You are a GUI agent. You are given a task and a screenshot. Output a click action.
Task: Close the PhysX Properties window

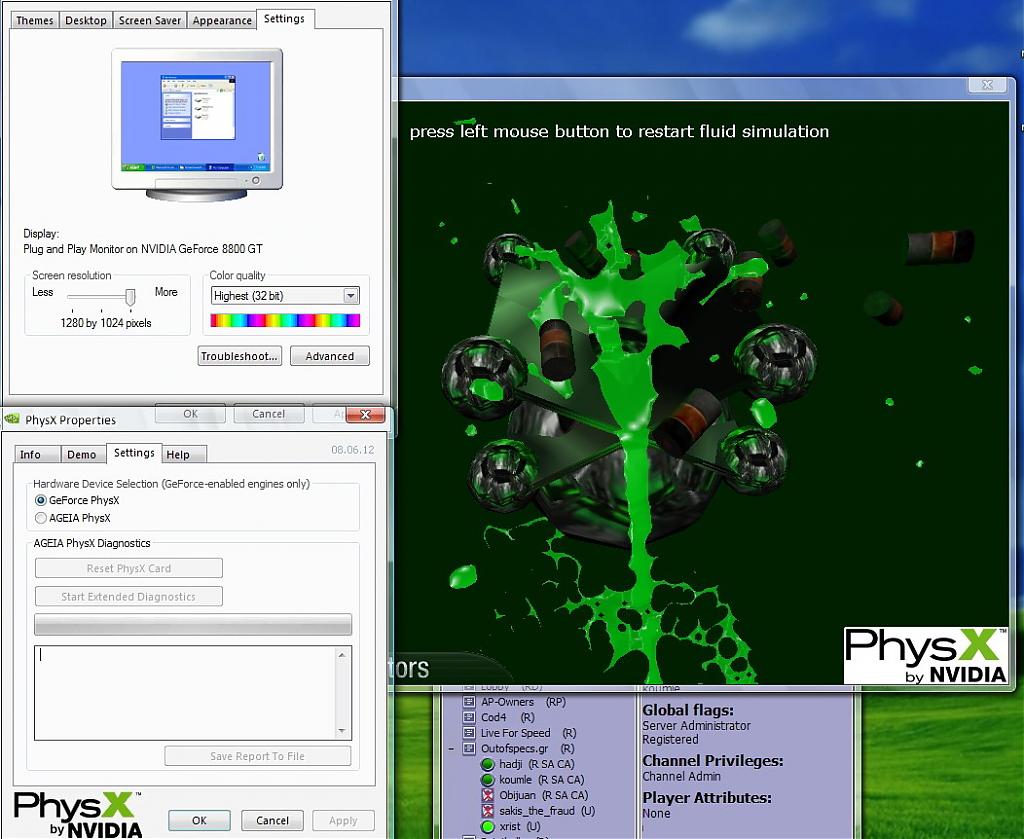tap(365, 415)
